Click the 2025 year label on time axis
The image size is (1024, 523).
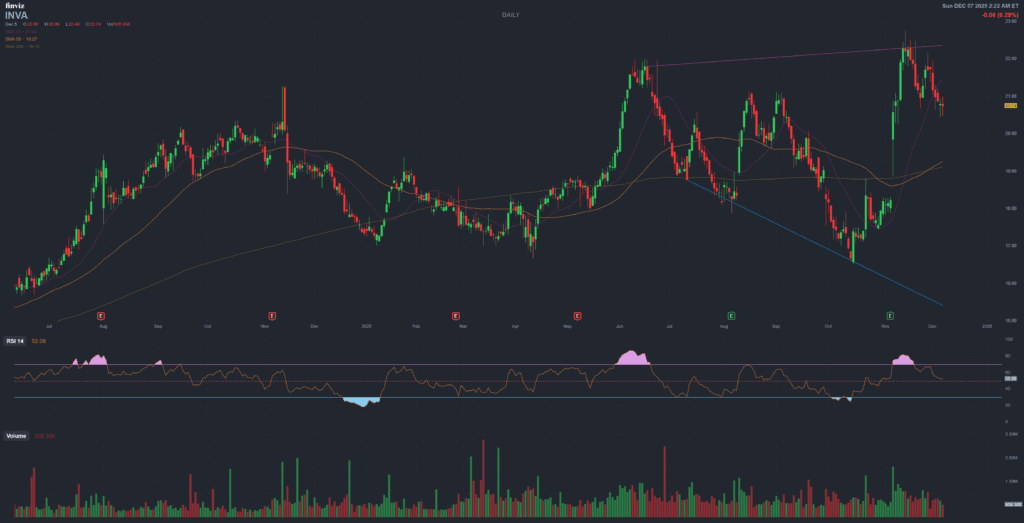tap(365, 325)
